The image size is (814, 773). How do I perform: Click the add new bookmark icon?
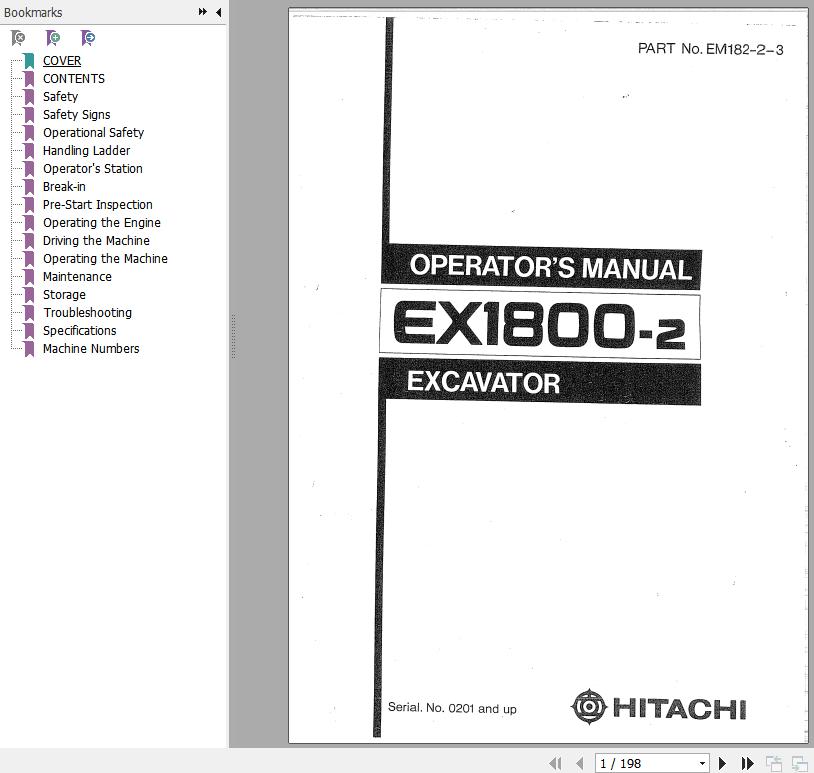(53, 38)
